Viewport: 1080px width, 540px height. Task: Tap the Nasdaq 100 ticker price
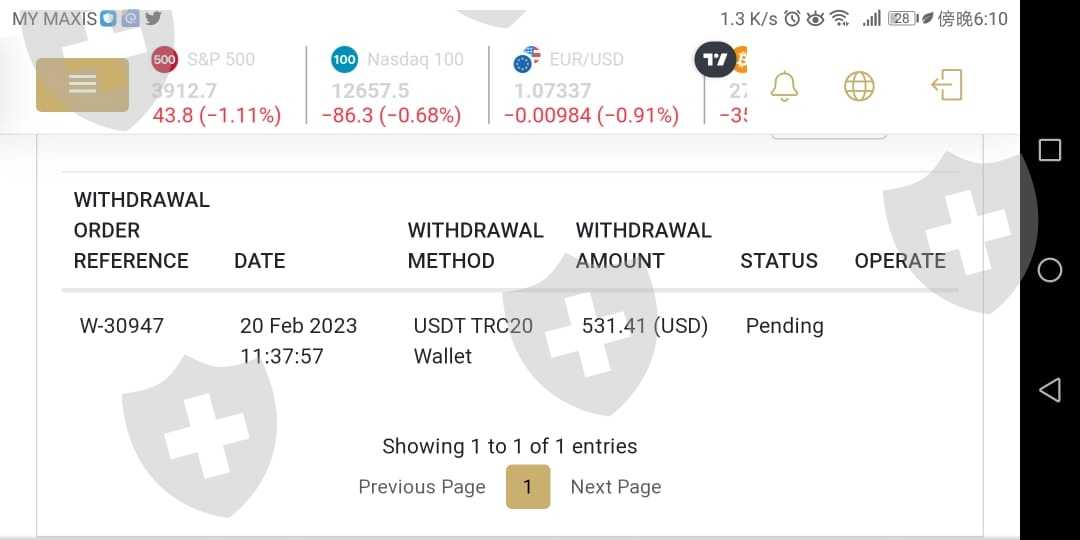pos(371,91)
